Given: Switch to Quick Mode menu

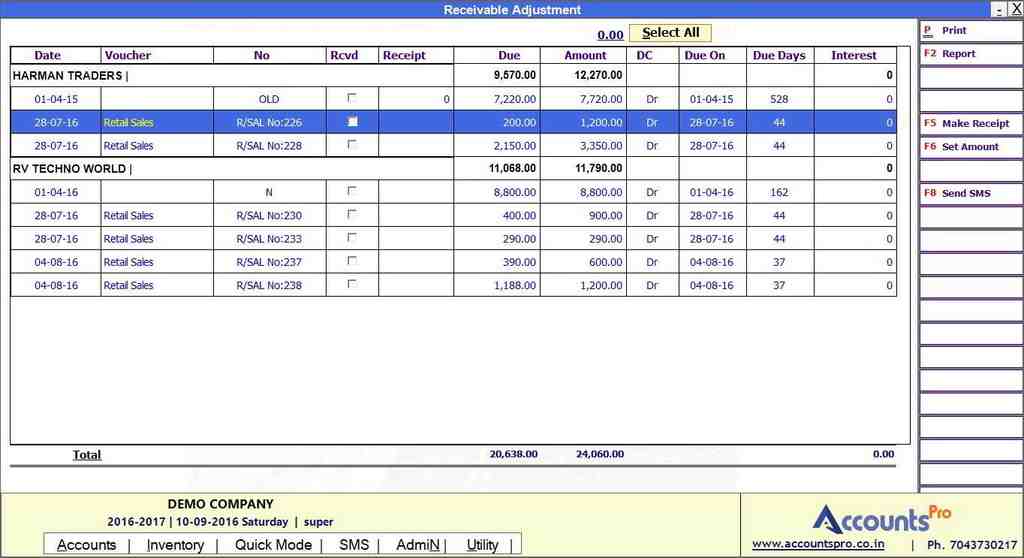Looking at the screenshot, I should coord(273,545).
